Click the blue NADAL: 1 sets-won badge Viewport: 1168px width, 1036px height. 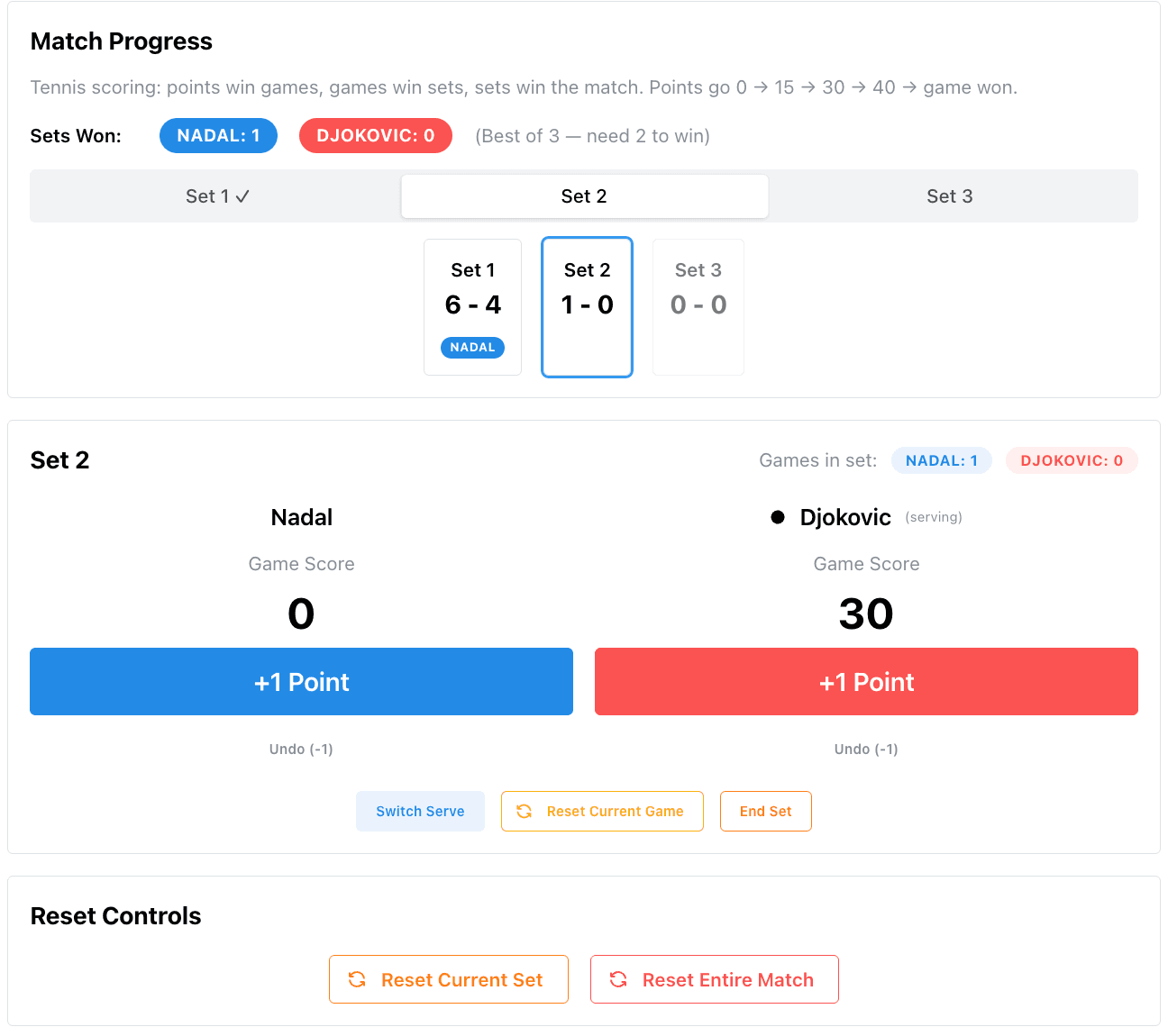tap(218, 135)
